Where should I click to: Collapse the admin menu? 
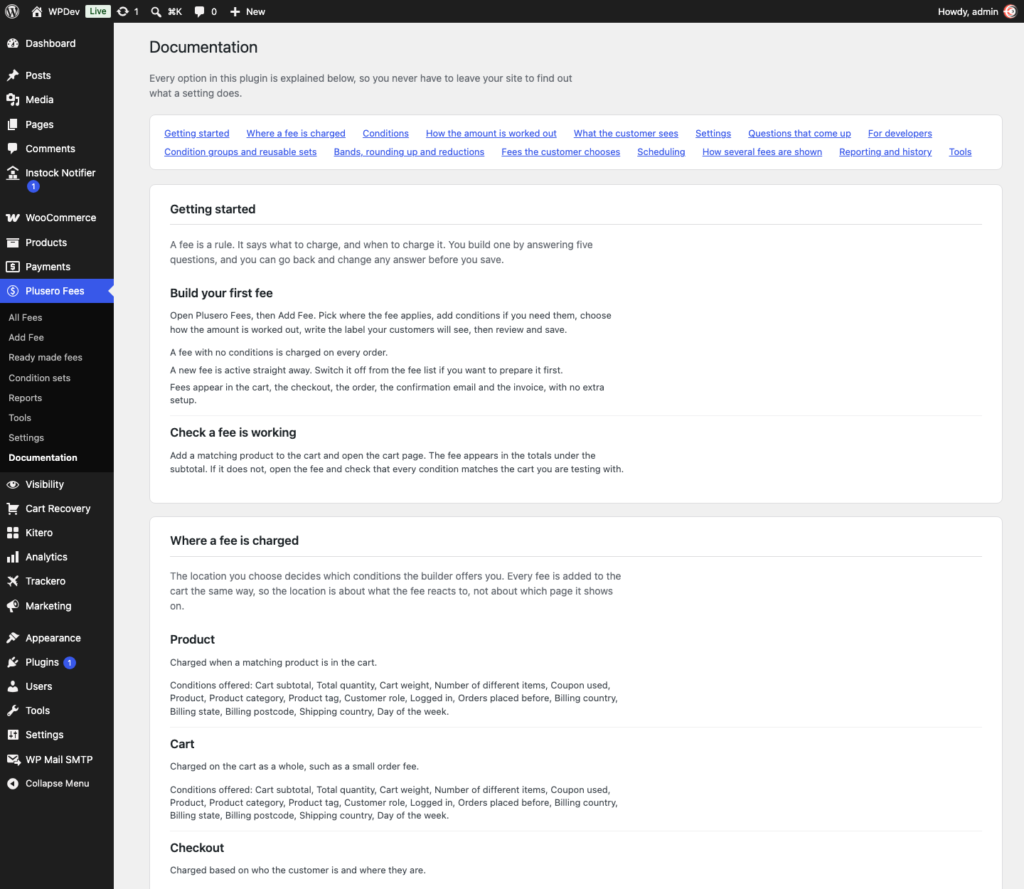[57, 783]
